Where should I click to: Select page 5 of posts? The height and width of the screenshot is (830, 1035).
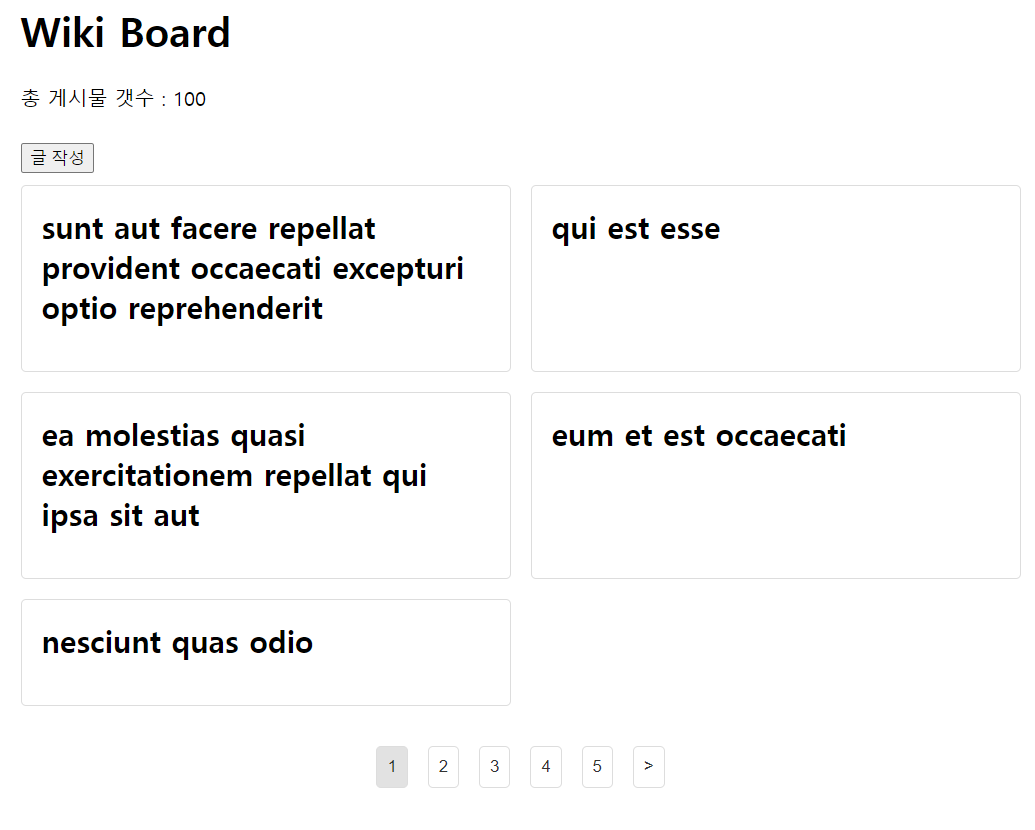[x=597, y=766]
